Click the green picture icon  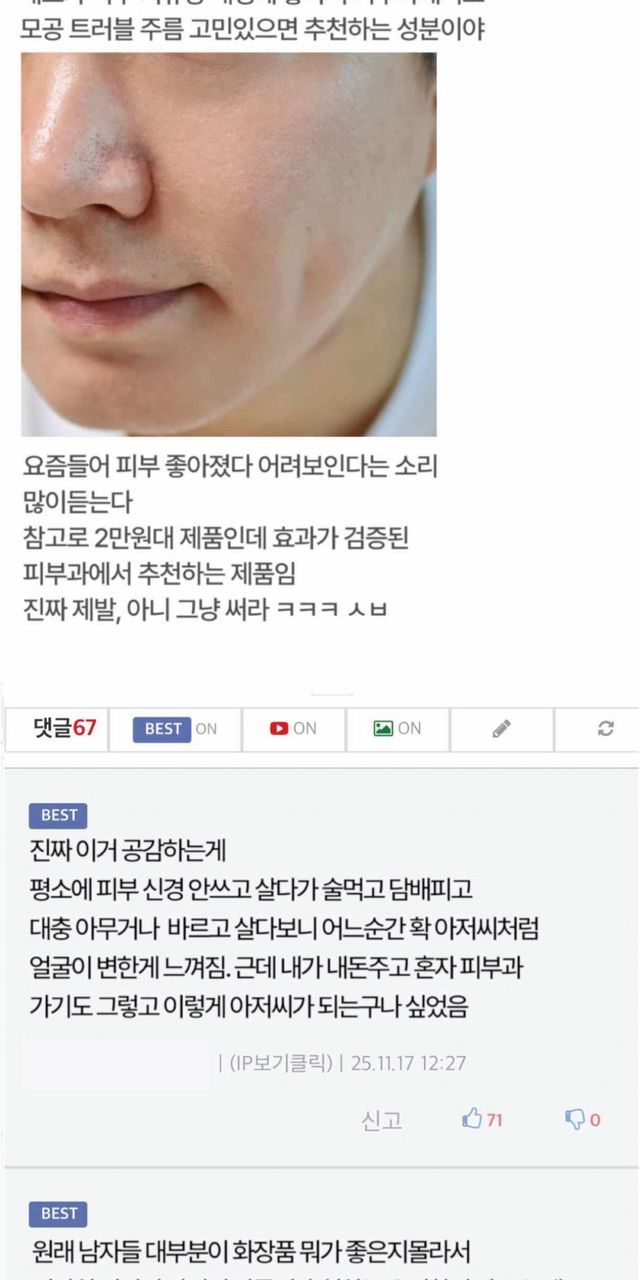tap(383, 729)
